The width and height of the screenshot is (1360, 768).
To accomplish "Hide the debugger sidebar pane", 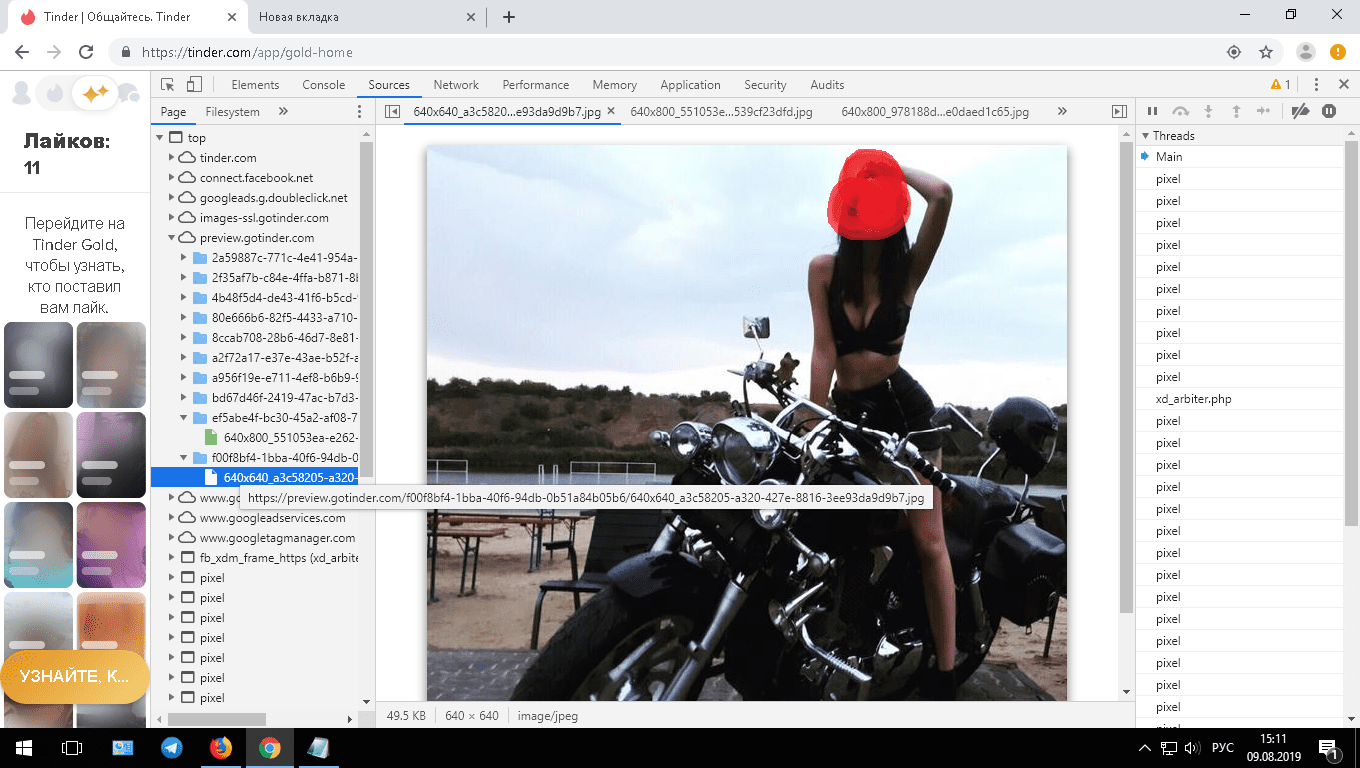I will tap(1119, 112).
